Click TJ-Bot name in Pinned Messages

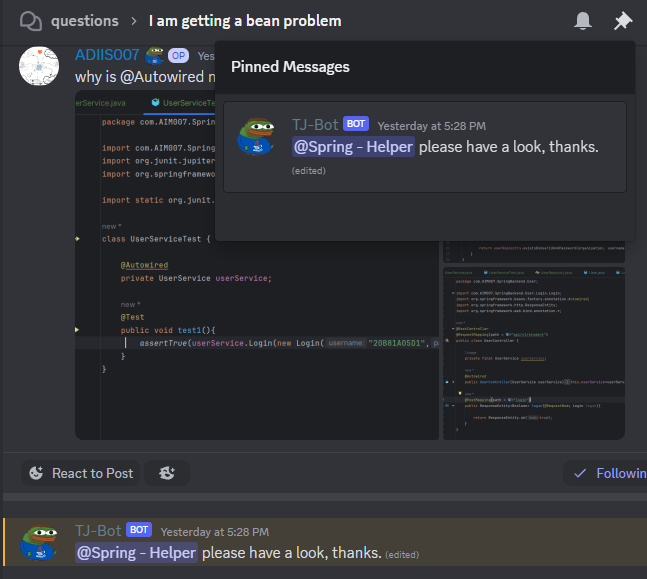pos(315,125)
